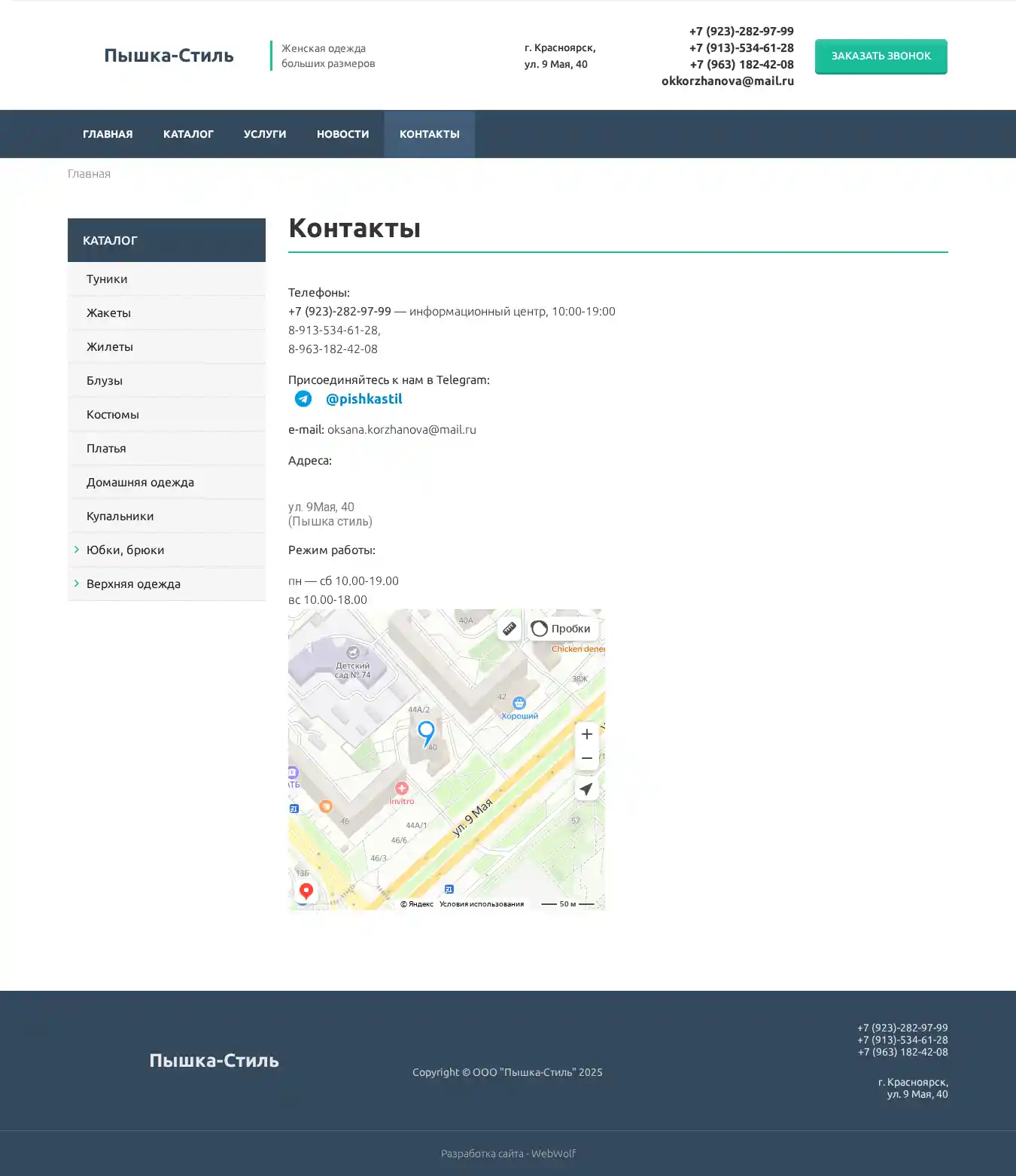Zoom in on the Yandex map

[x=587, y=734]
